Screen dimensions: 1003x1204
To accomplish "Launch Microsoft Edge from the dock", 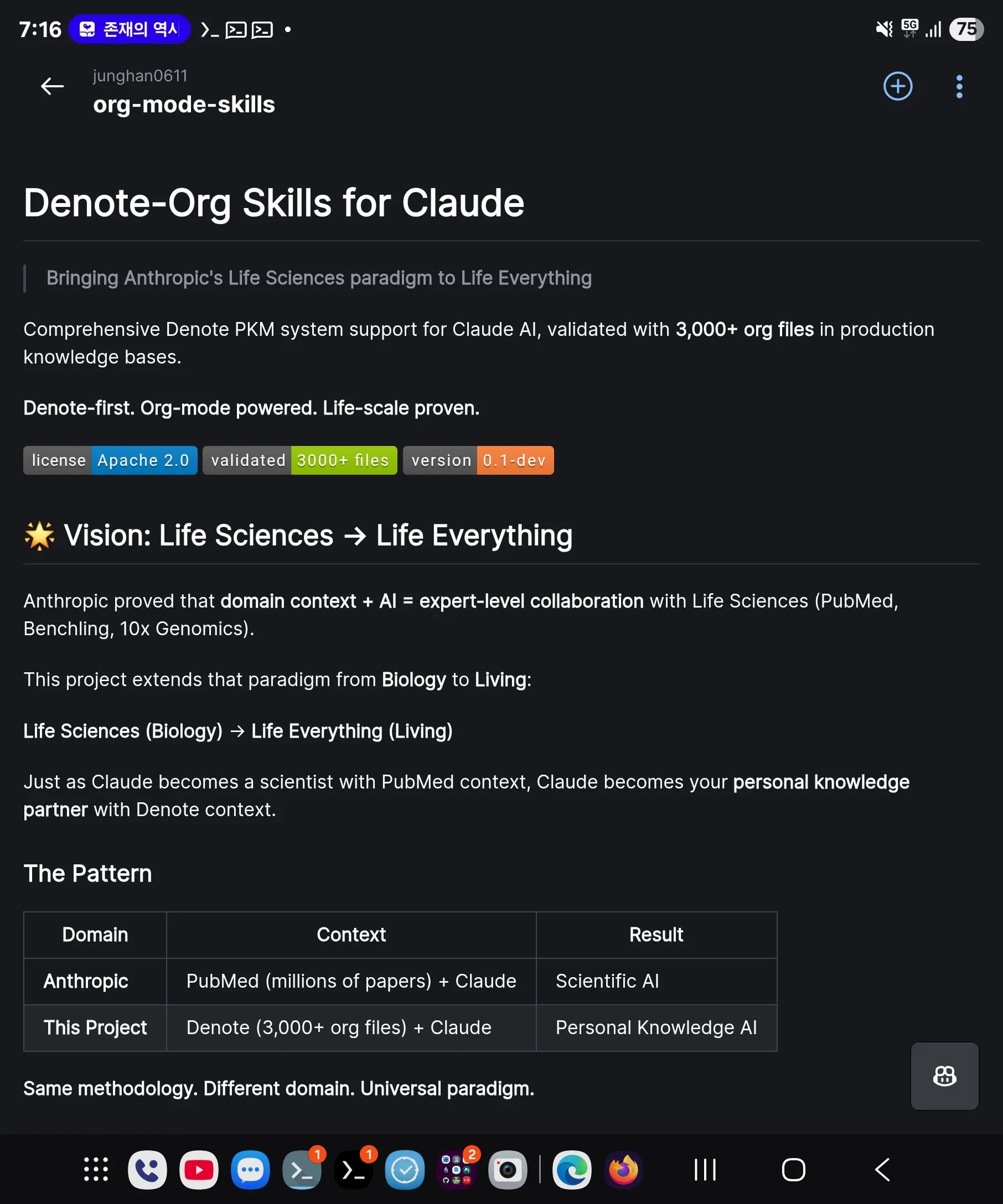I will click(x=572, y=1170).
